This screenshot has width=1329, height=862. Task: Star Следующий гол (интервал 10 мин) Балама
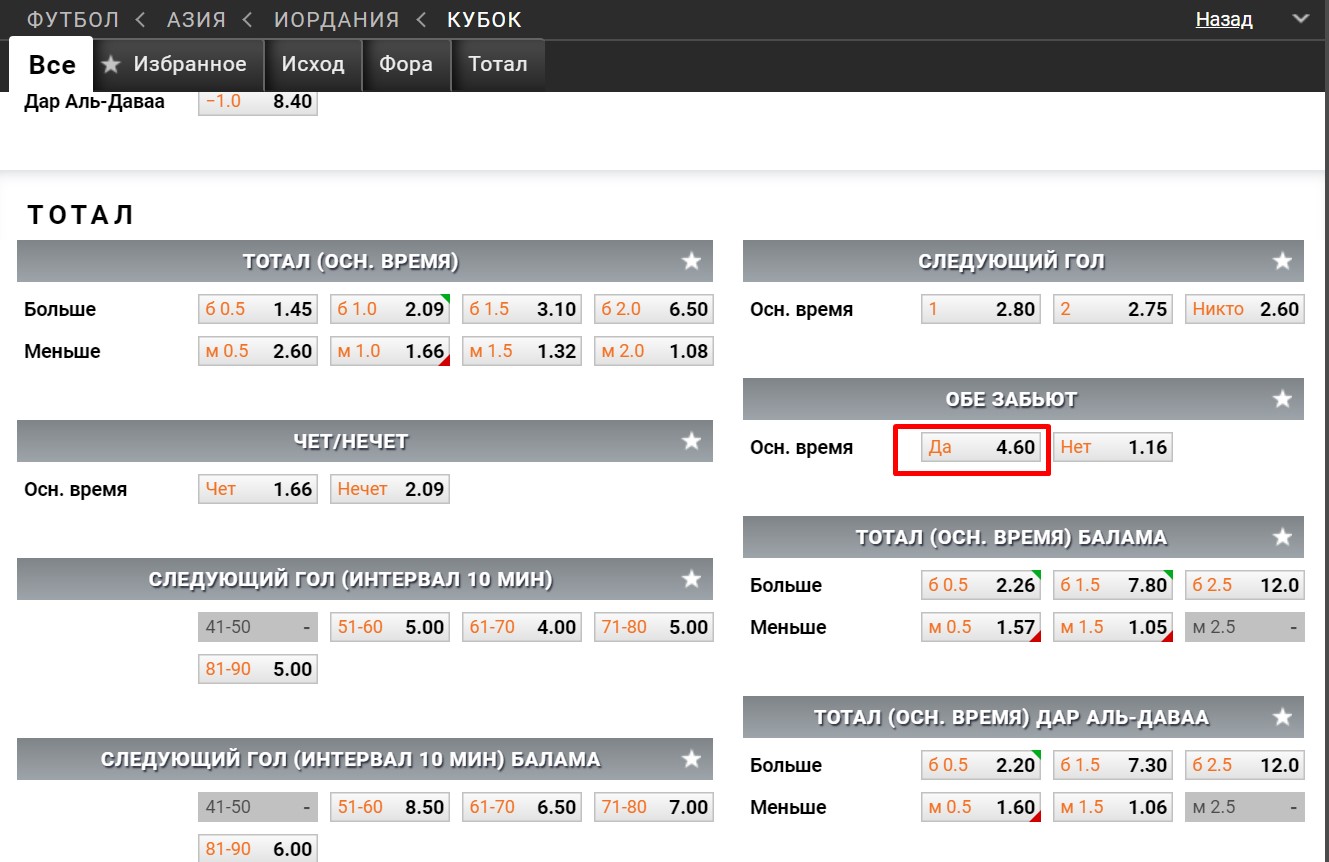(691, 759)
